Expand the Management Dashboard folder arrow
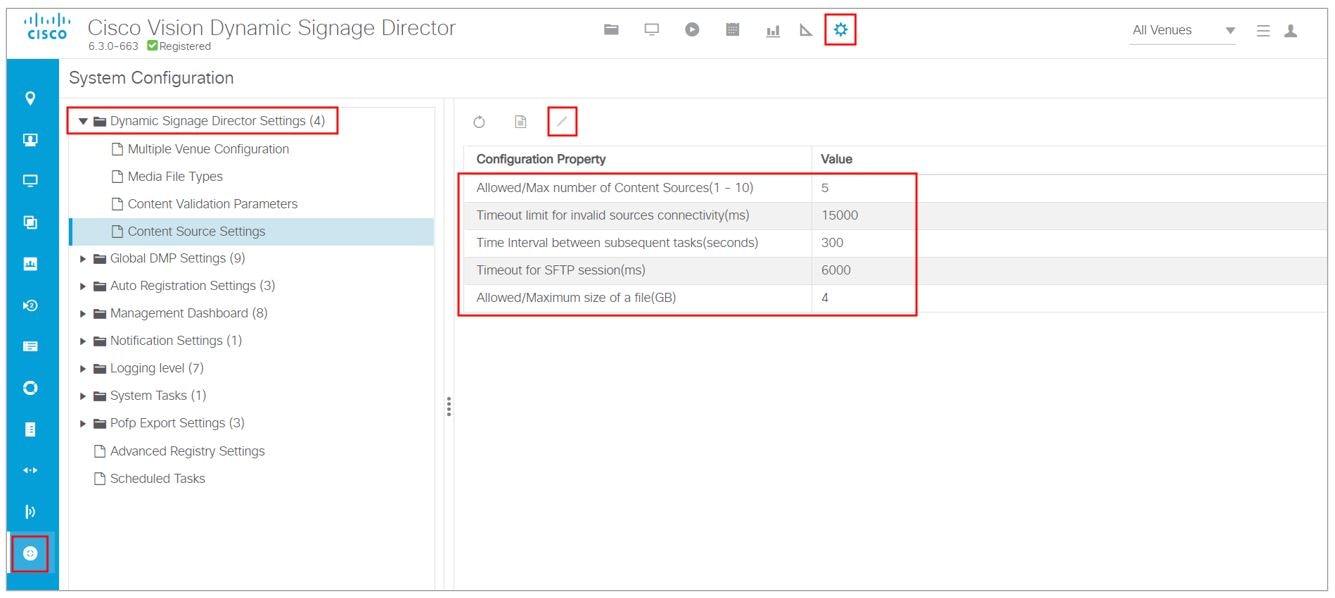Image resolution: width=1335 pixels, height=598 pixels. [84, 313]
